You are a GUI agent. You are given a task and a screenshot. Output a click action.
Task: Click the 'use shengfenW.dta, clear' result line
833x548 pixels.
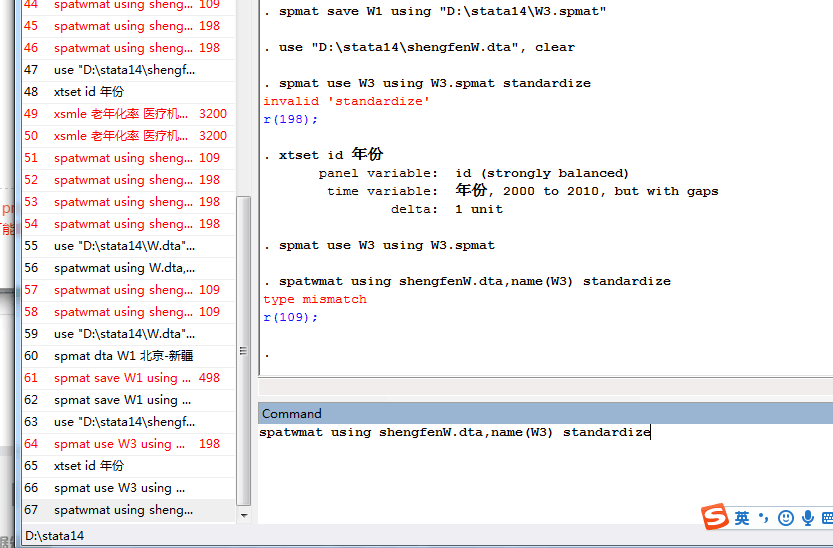(419, 47)
